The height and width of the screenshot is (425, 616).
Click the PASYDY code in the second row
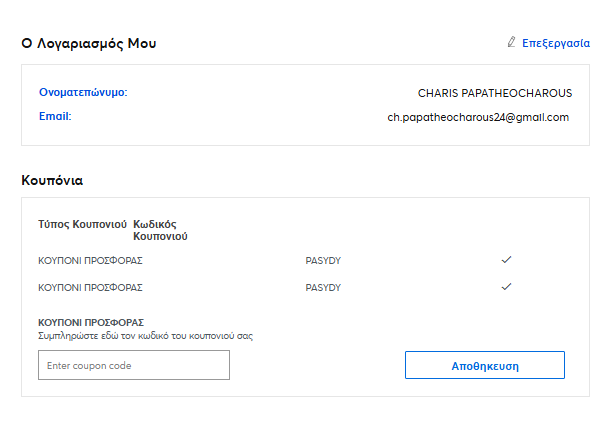(x=323, y=287)
